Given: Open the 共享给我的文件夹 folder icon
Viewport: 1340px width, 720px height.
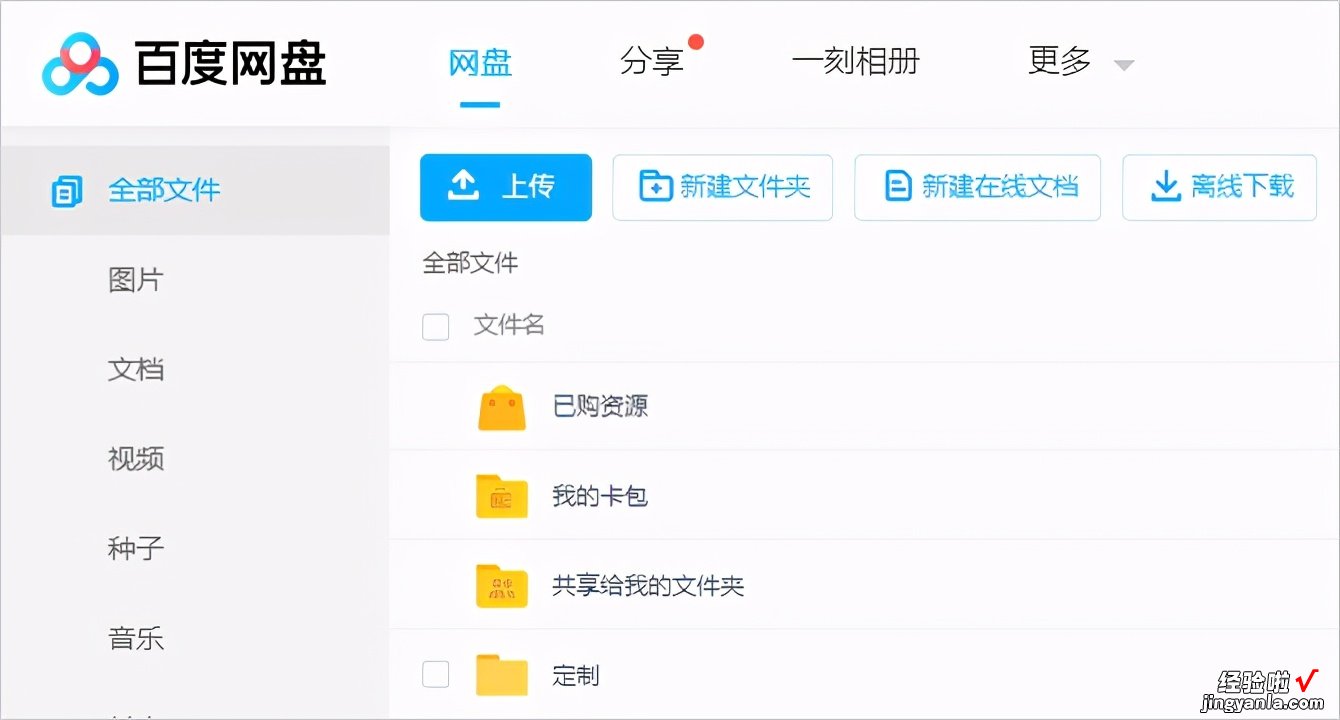Looking at the screenshot, I should coord(502,585).
